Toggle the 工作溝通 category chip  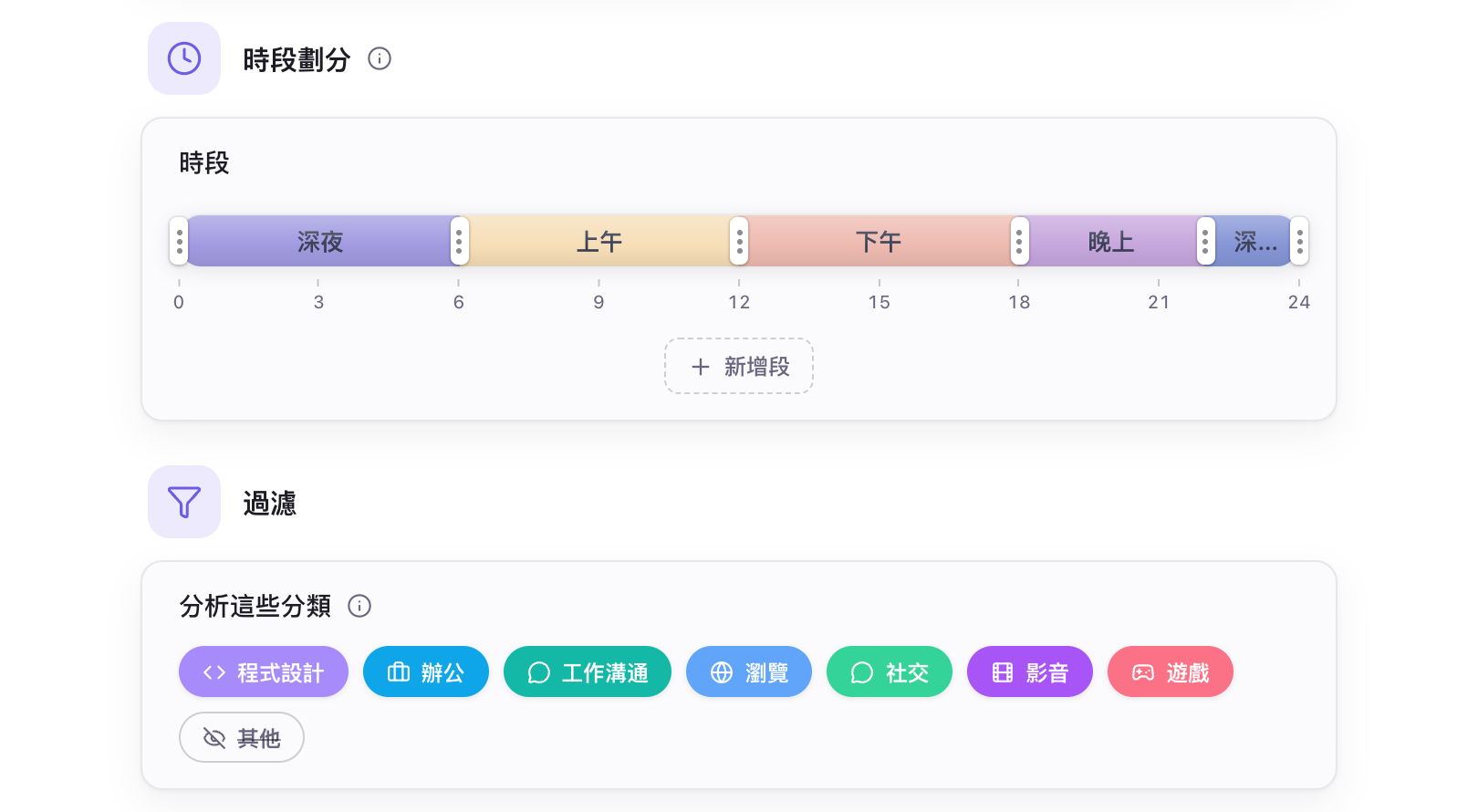(588, 672)
